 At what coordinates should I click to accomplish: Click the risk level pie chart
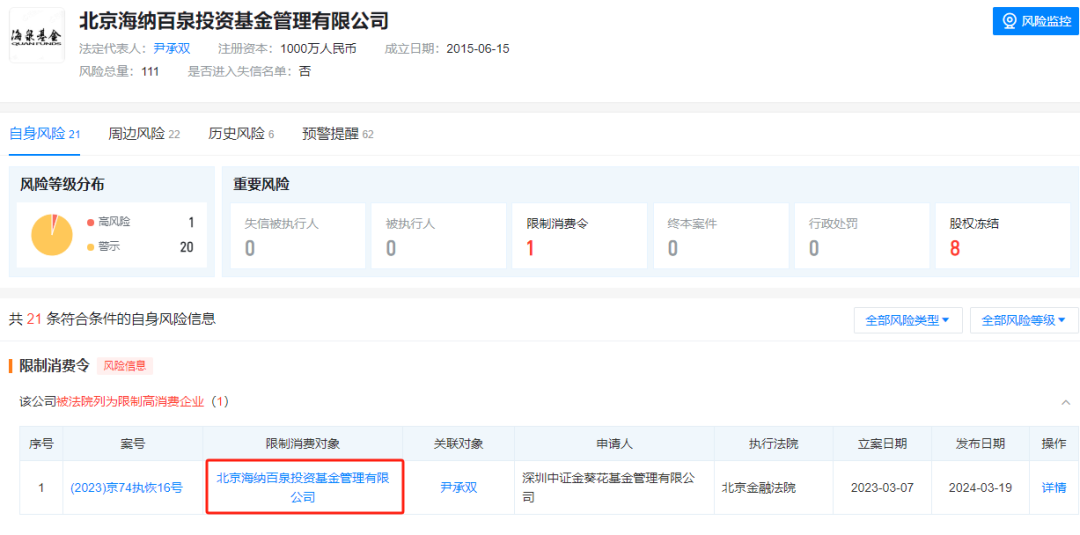[x=52, y=234]
